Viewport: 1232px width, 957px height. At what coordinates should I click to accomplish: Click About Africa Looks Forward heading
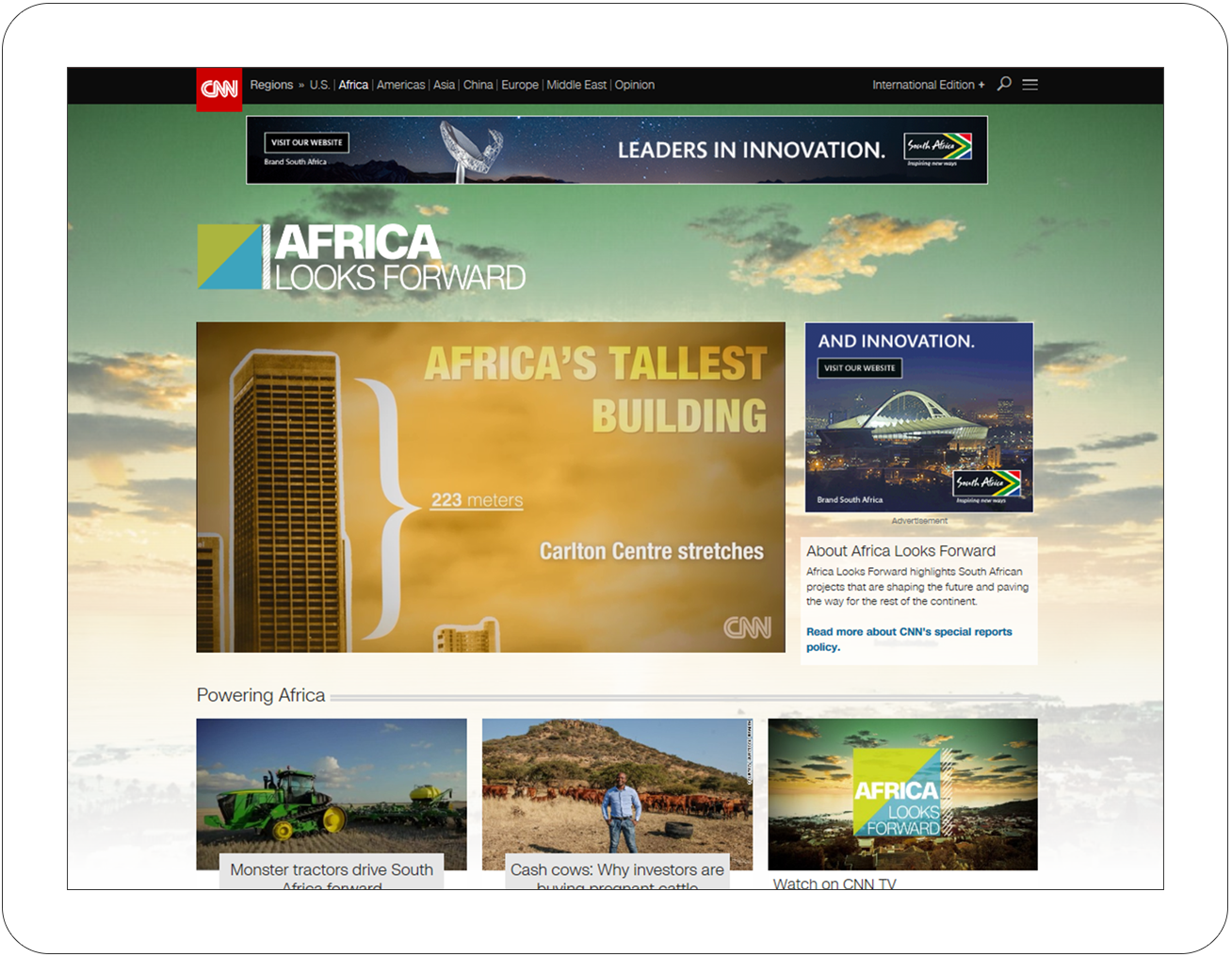click(900, 551)
